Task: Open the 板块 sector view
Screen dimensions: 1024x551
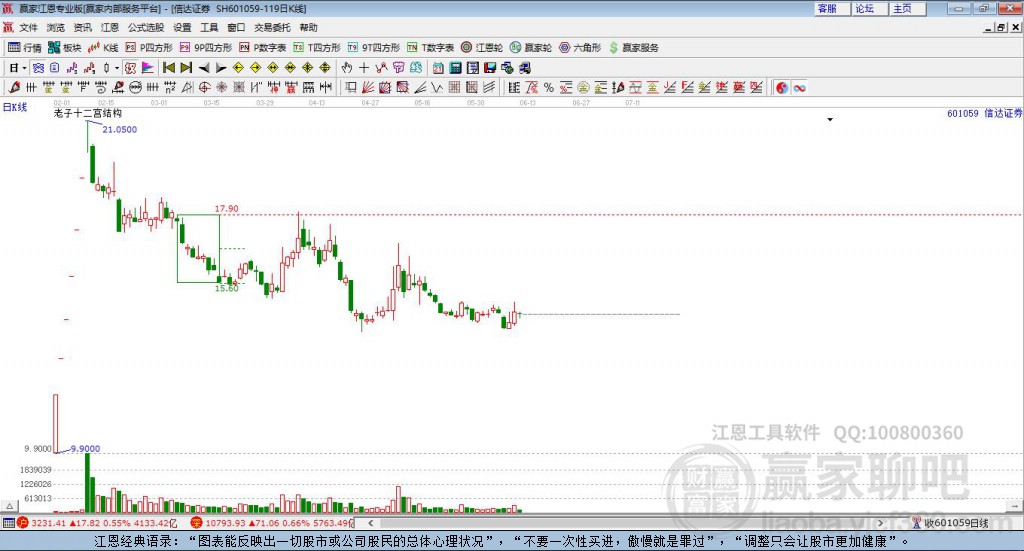Action: [64, 48]
